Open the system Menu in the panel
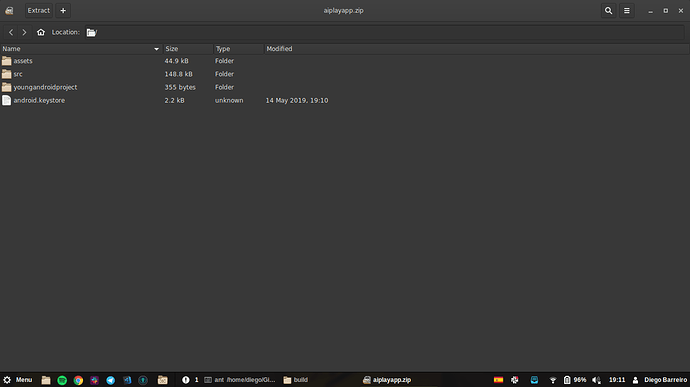Image resolution: width=690 pixels, height=387 pixels. coord(18,380)
